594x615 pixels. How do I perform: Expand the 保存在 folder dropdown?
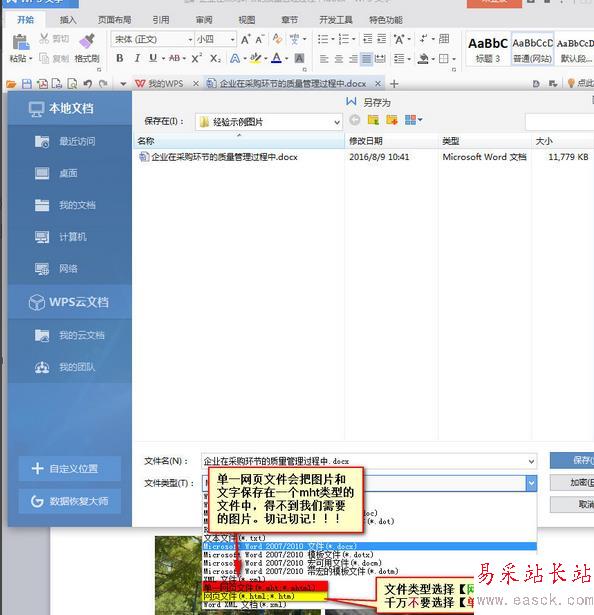click(337, 122)
